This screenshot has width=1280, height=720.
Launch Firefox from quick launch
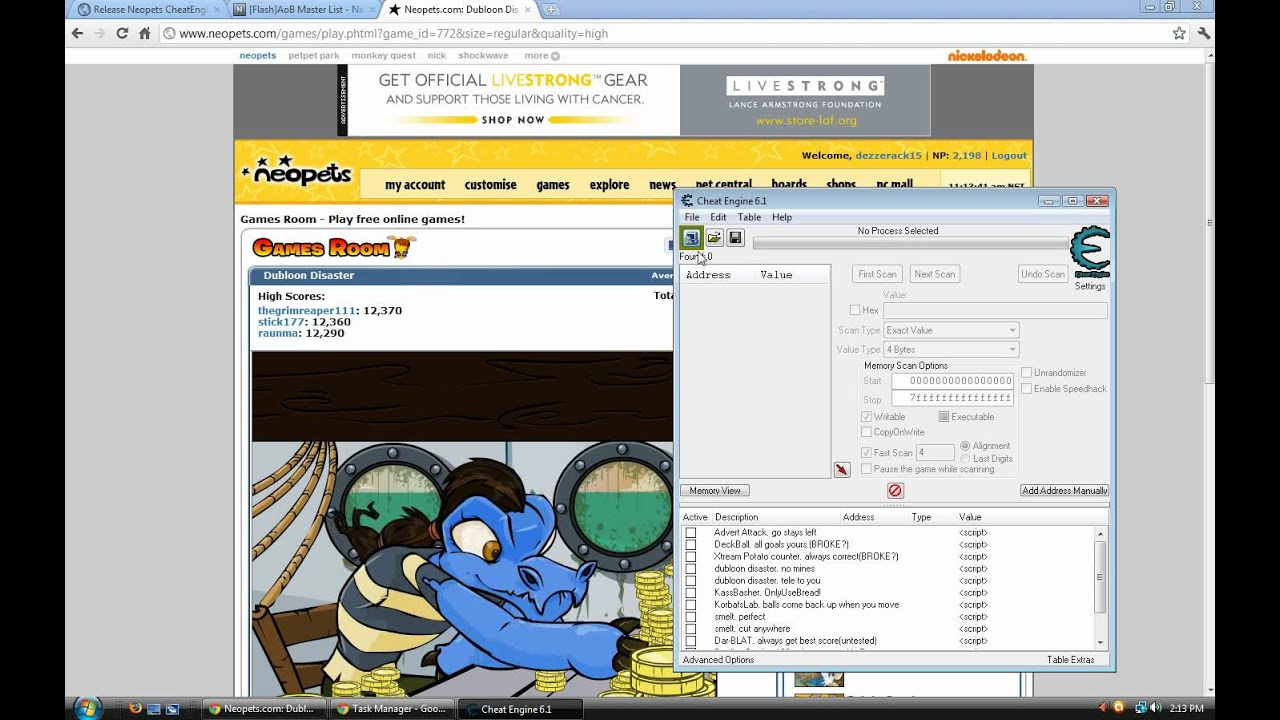pyautogui.click(x=135, y=708)
